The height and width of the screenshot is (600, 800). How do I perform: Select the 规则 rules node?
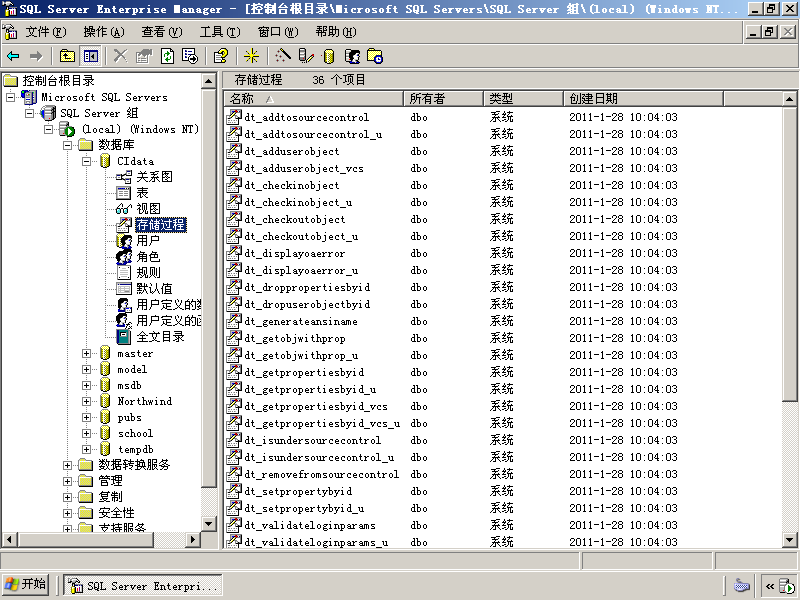click(148, 272)
